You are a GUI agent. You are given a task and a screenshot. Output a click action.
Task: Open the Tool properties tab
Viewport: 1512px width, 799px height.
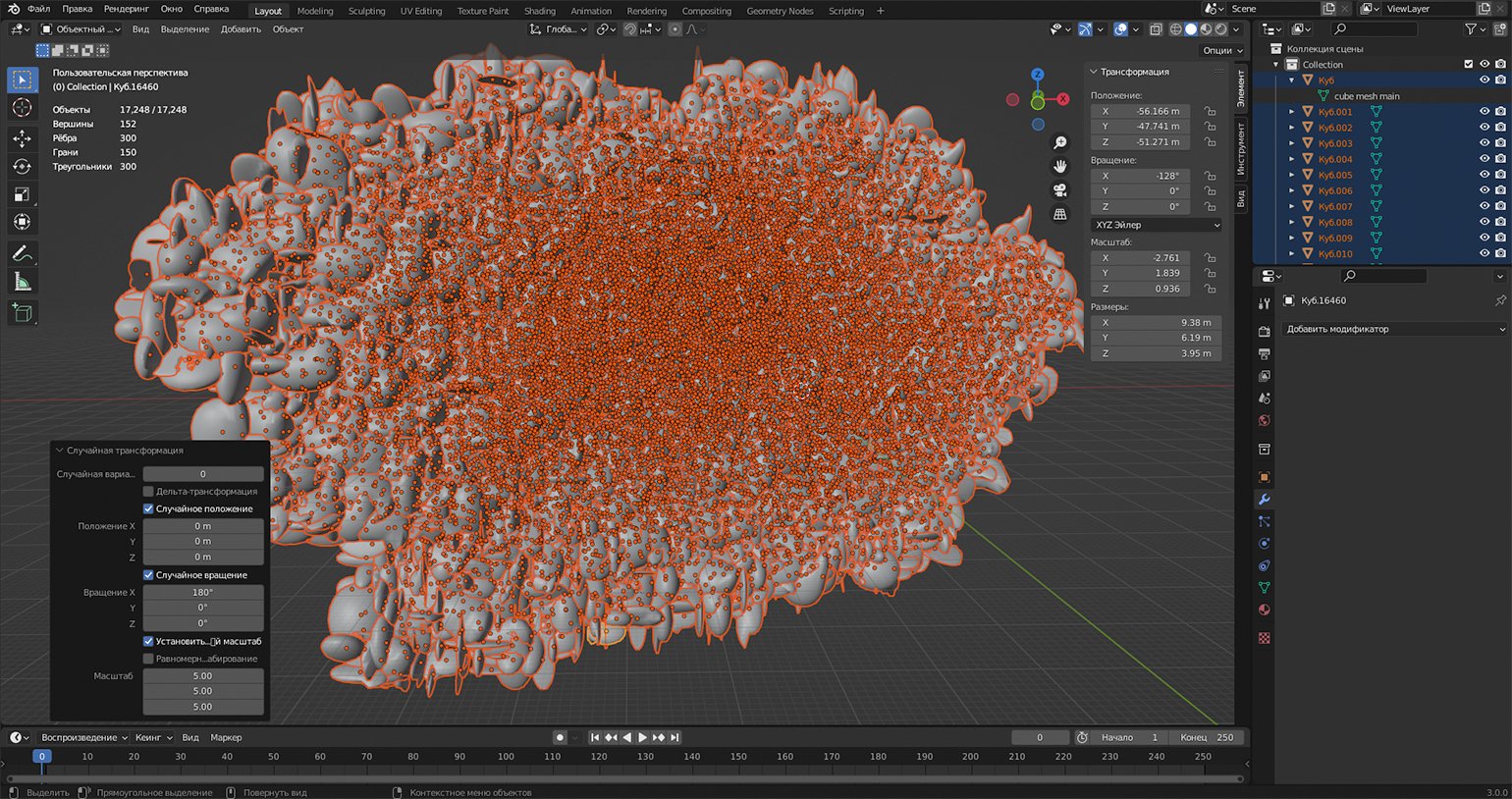click(1265, 303)
